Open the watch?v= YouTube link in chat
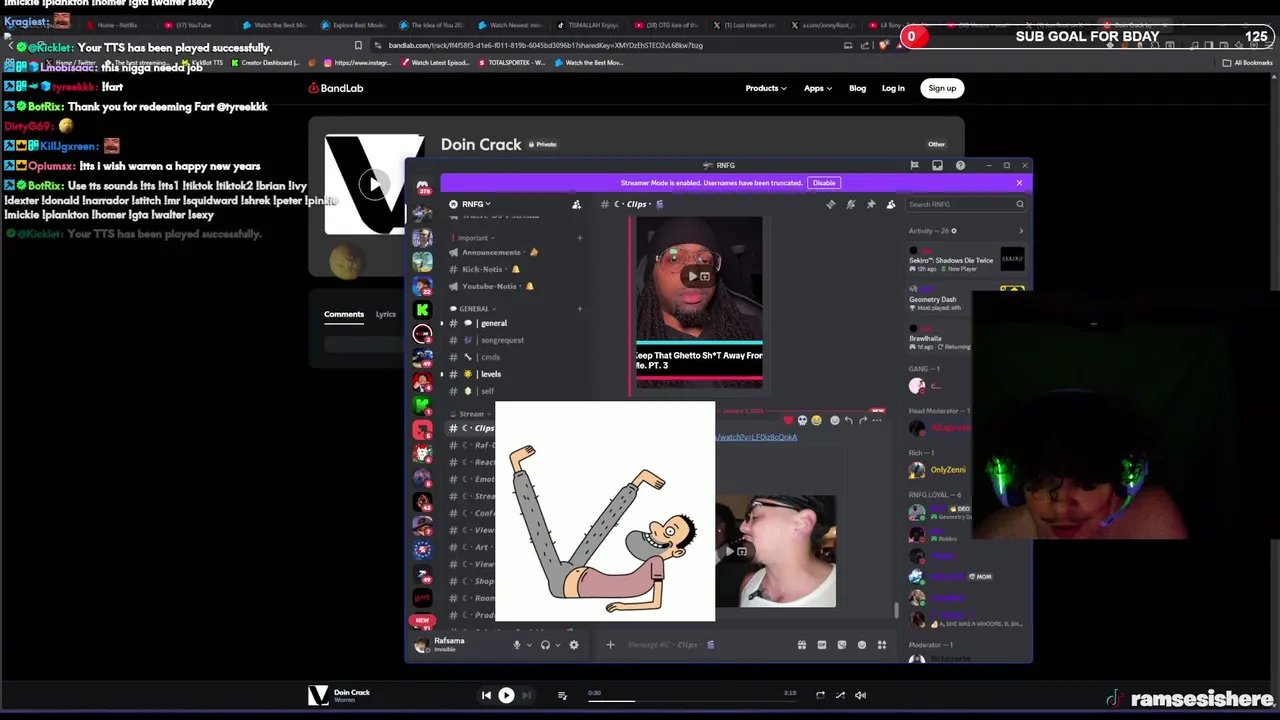This screenshot has height=720, width=1280. coord(757,437)
